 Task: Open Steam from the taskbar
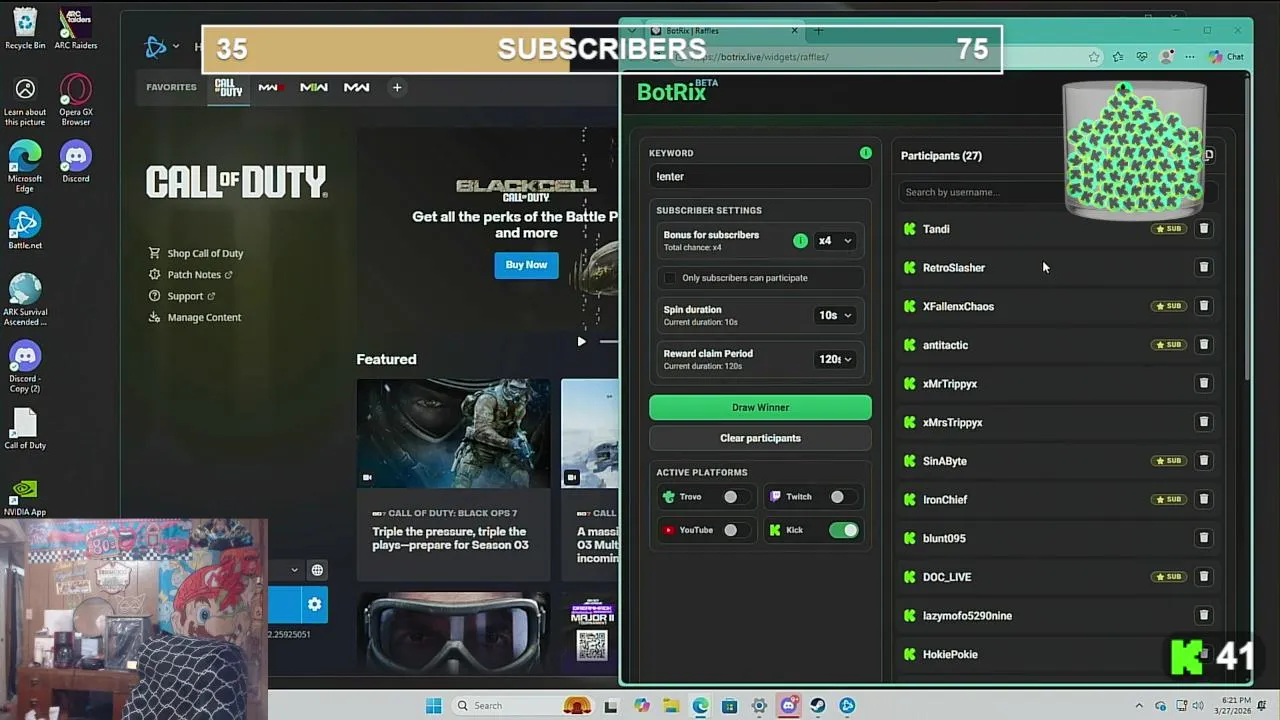(818, 706)
